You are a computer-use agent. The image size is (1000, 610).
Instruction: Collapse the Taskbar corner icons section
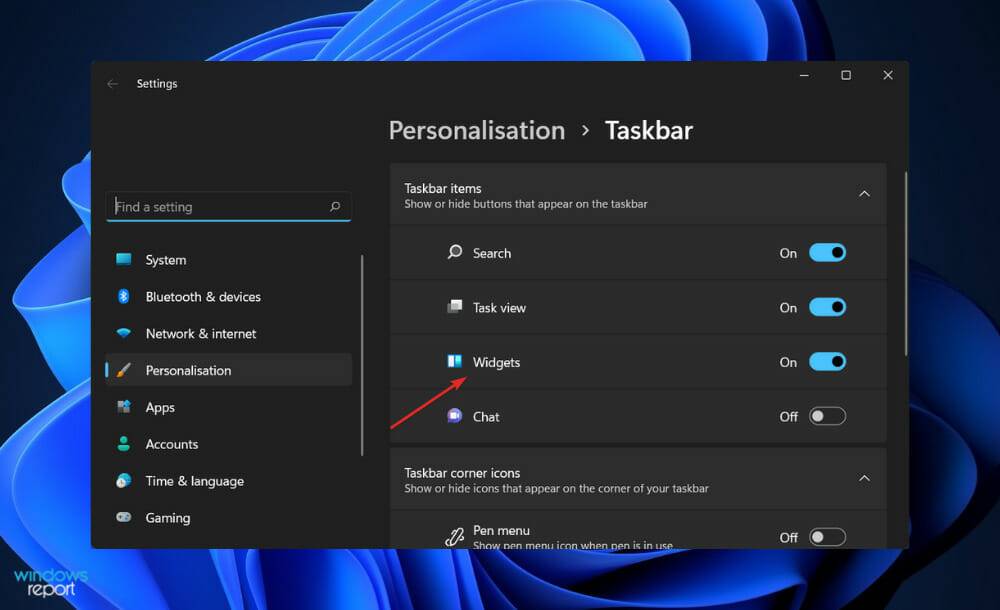point(864,479)
